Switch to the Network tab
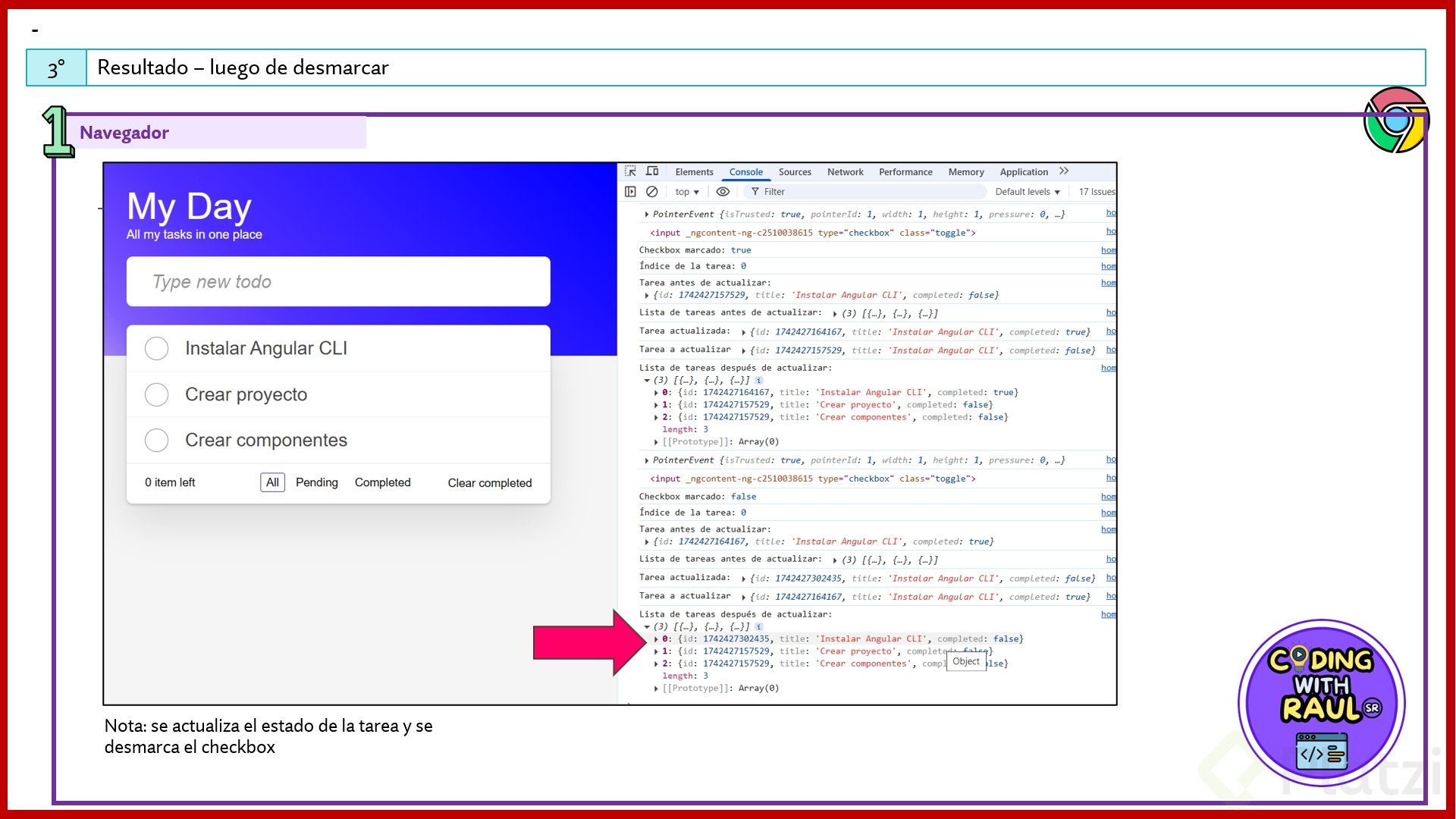Image resolution: width=1456 pixels, height=819 pixels. [x=845, y=172]
